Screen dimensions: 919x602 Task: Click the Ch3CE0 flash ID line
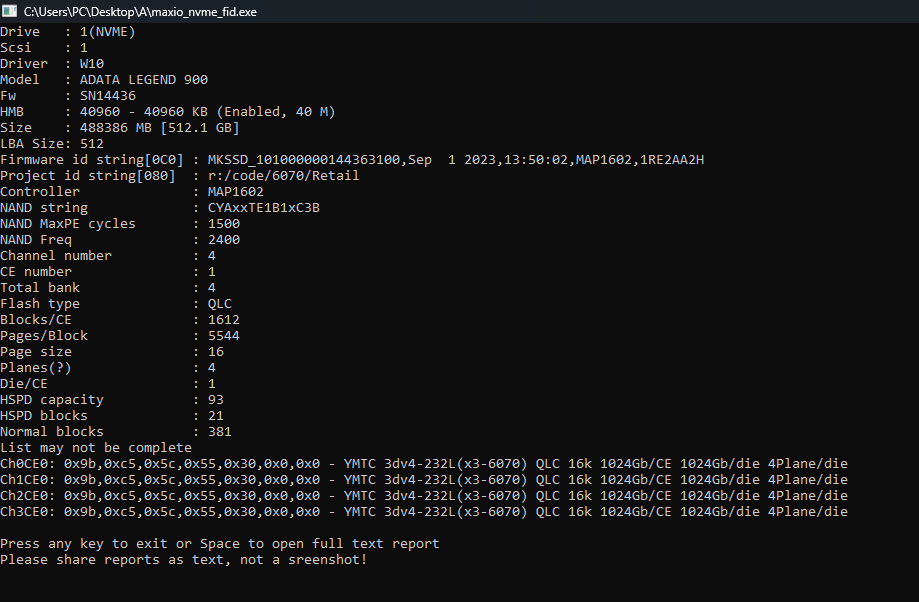(x=424, y=512)
